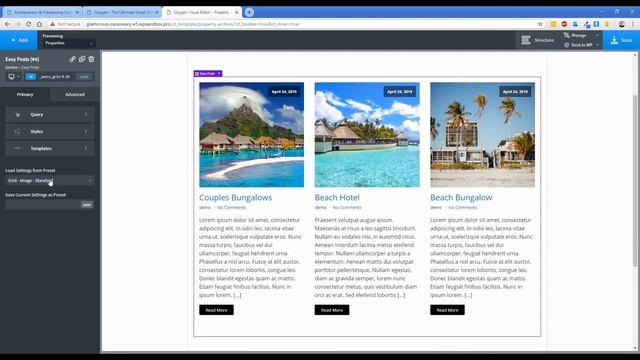The width and height of the screenshot is (640, 360).
Task: Close the active Oxygen Visual Editor tab
Action: tap(236, 12)
